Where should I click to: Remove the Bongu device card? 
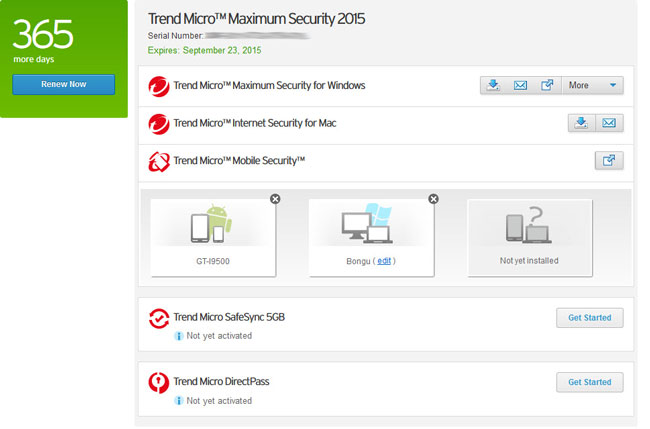(x=433, y=199)
